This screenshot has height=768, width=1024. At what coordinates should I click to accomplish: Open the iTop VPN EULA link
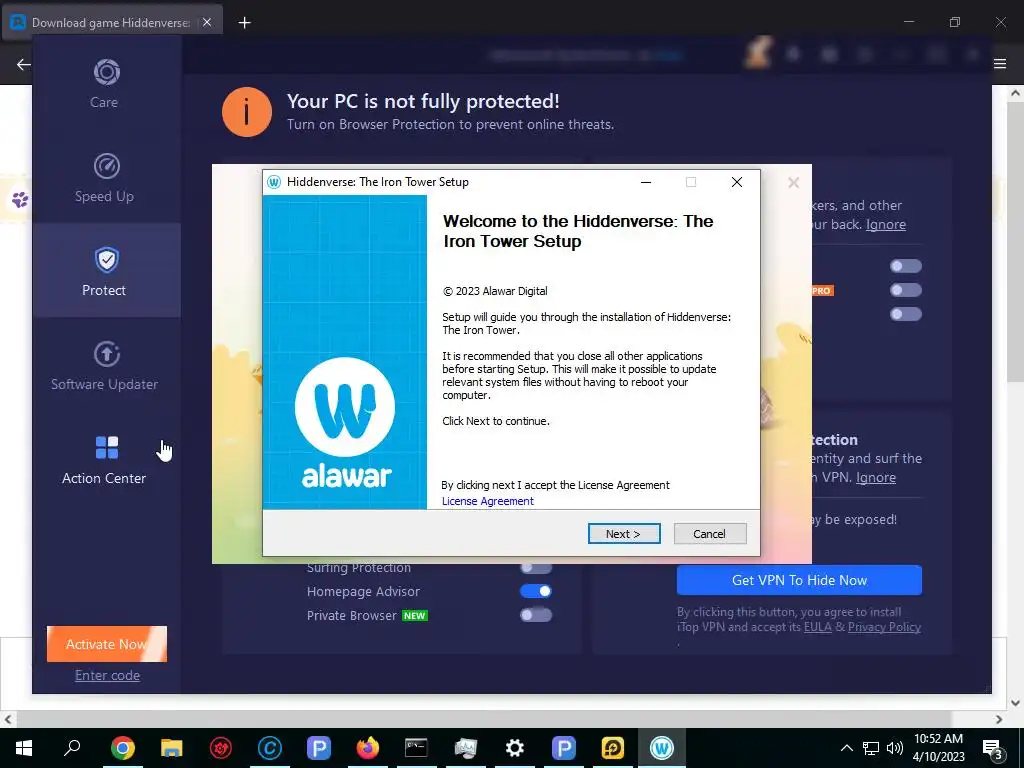[818, 627]
